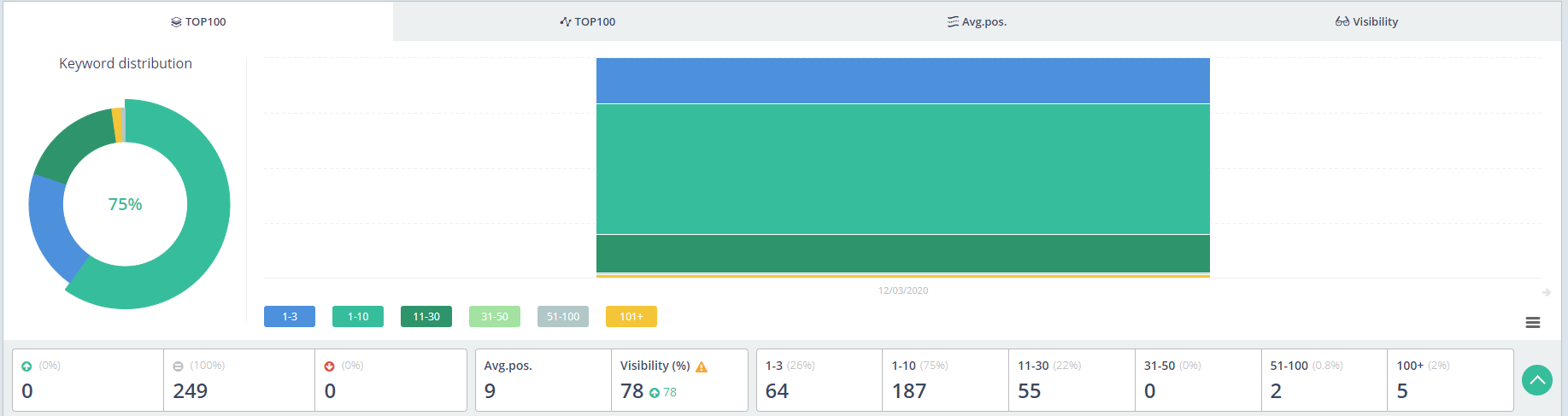Select the 51-100 stat card showing 2
Viewport: 1568px width, 416px height.
coord(1324,380)
